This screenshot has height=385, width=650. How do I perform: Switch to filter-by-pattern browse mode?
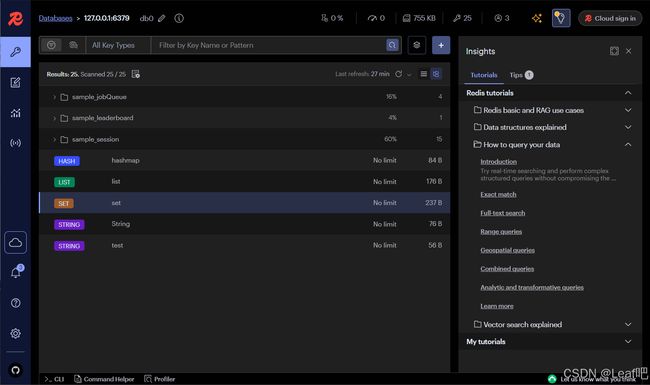(x=51, y=45)
